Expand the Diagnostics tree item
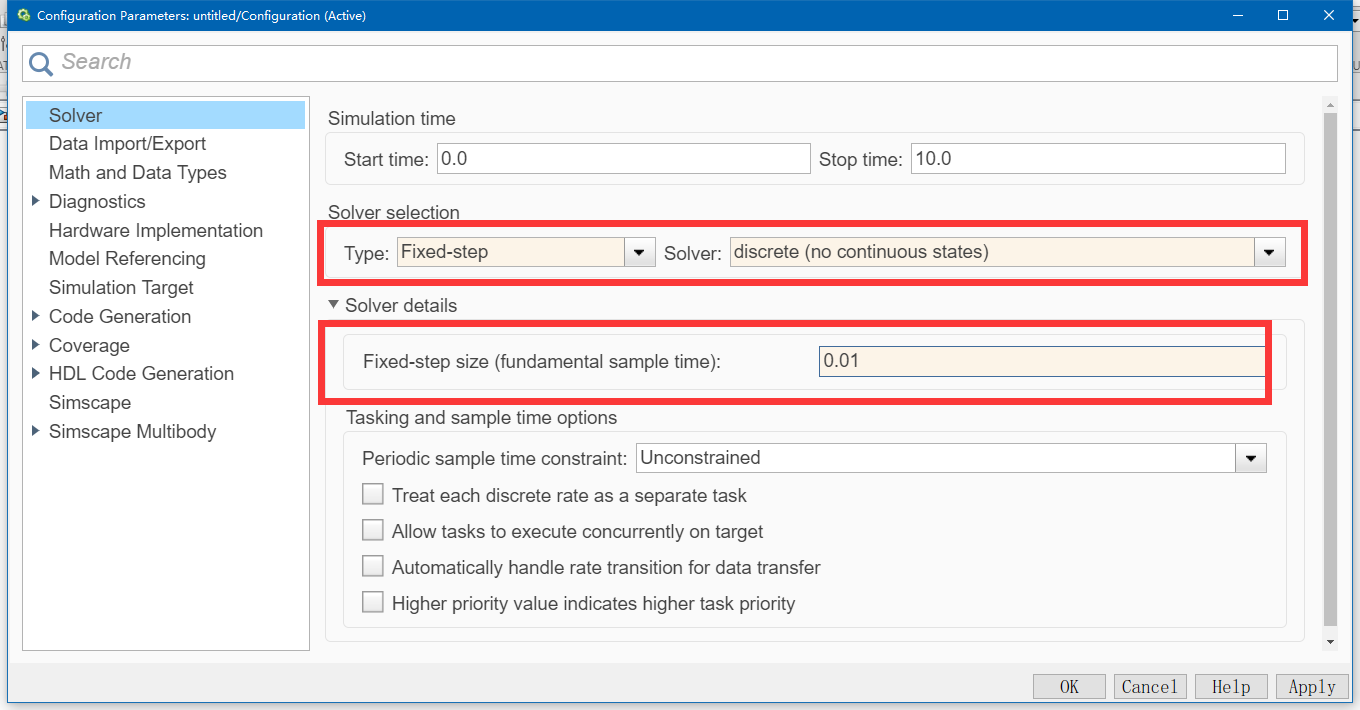The height and width of the screenshot is (710, 1360). [37, 201]
